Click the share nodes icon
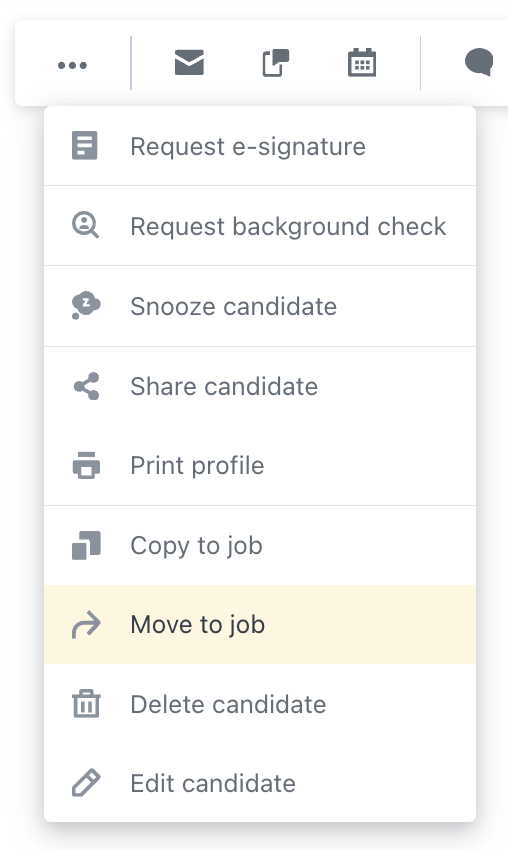Viewport: 508px width, 850px height. (x=86, y=386)
